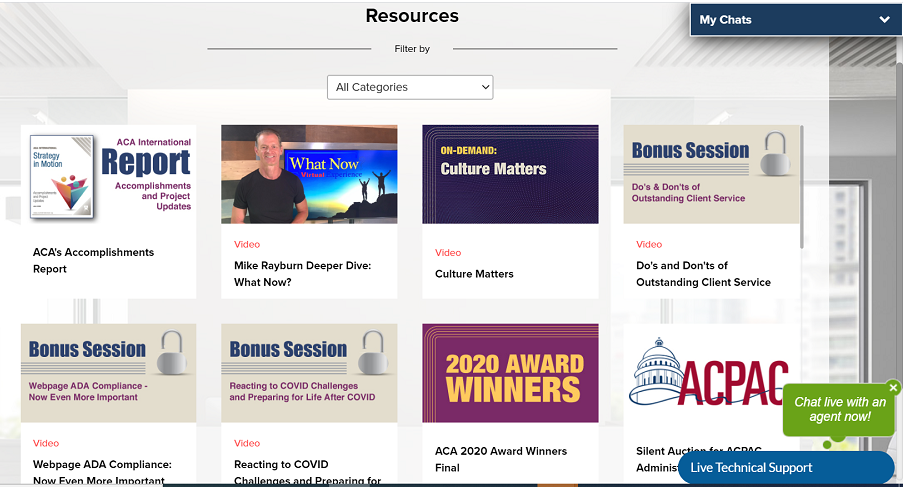The width and height of the screenshot is (903, 487).
Task: Open Live Technical Support chat
Action: [786, 467]
